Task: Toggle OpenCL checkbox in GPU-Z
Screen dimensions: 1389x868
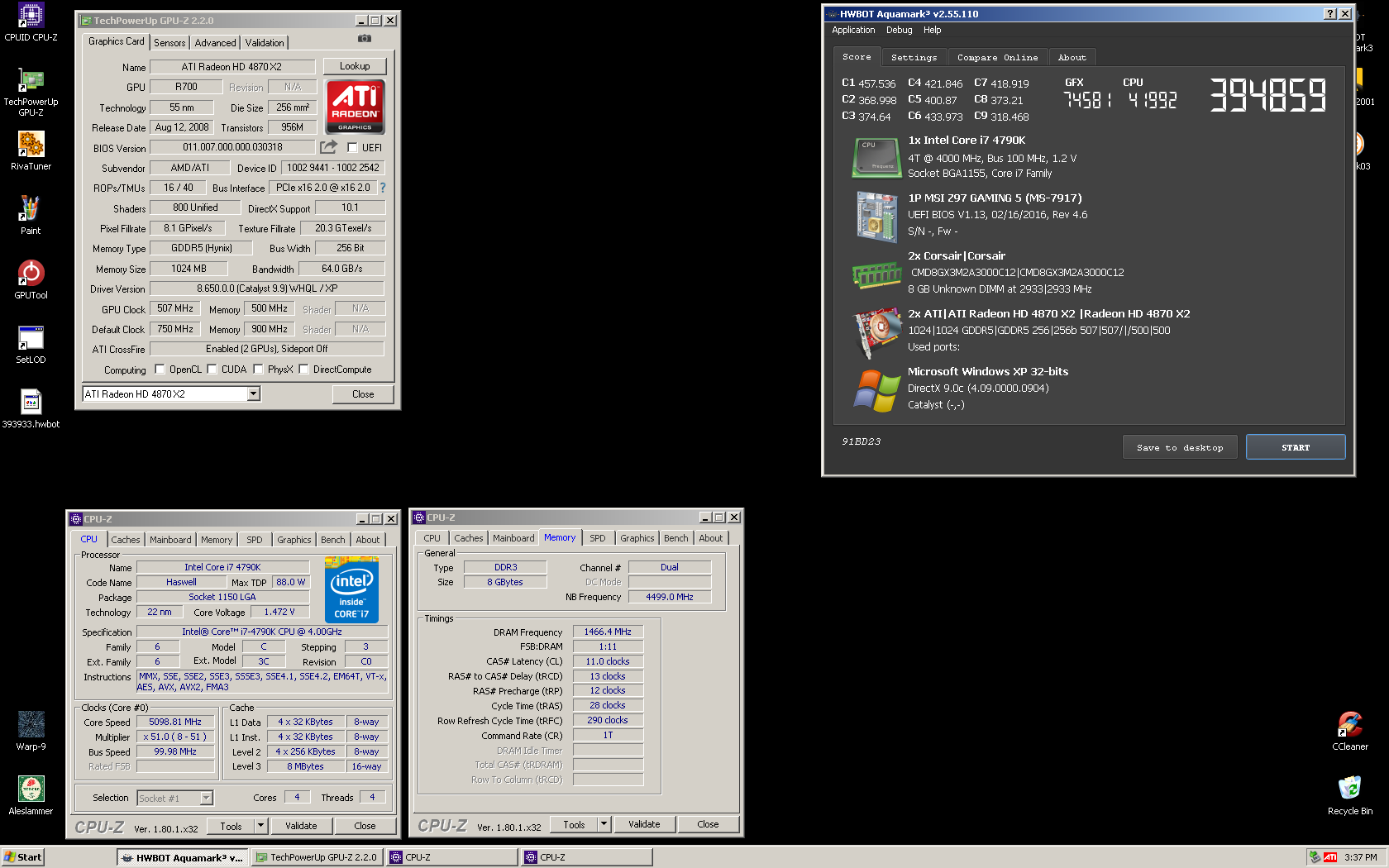Action: (160, 370)
